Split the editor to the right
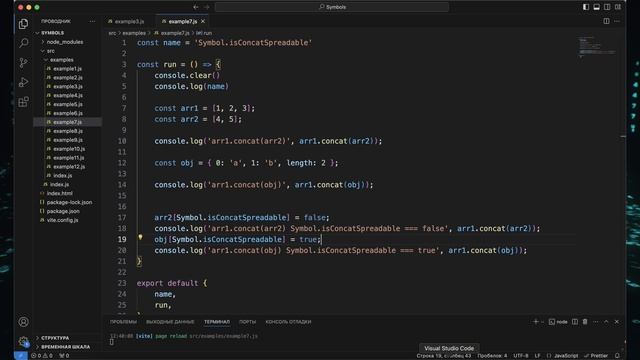Viewport: 640px width, 360px height. (607, 21)
